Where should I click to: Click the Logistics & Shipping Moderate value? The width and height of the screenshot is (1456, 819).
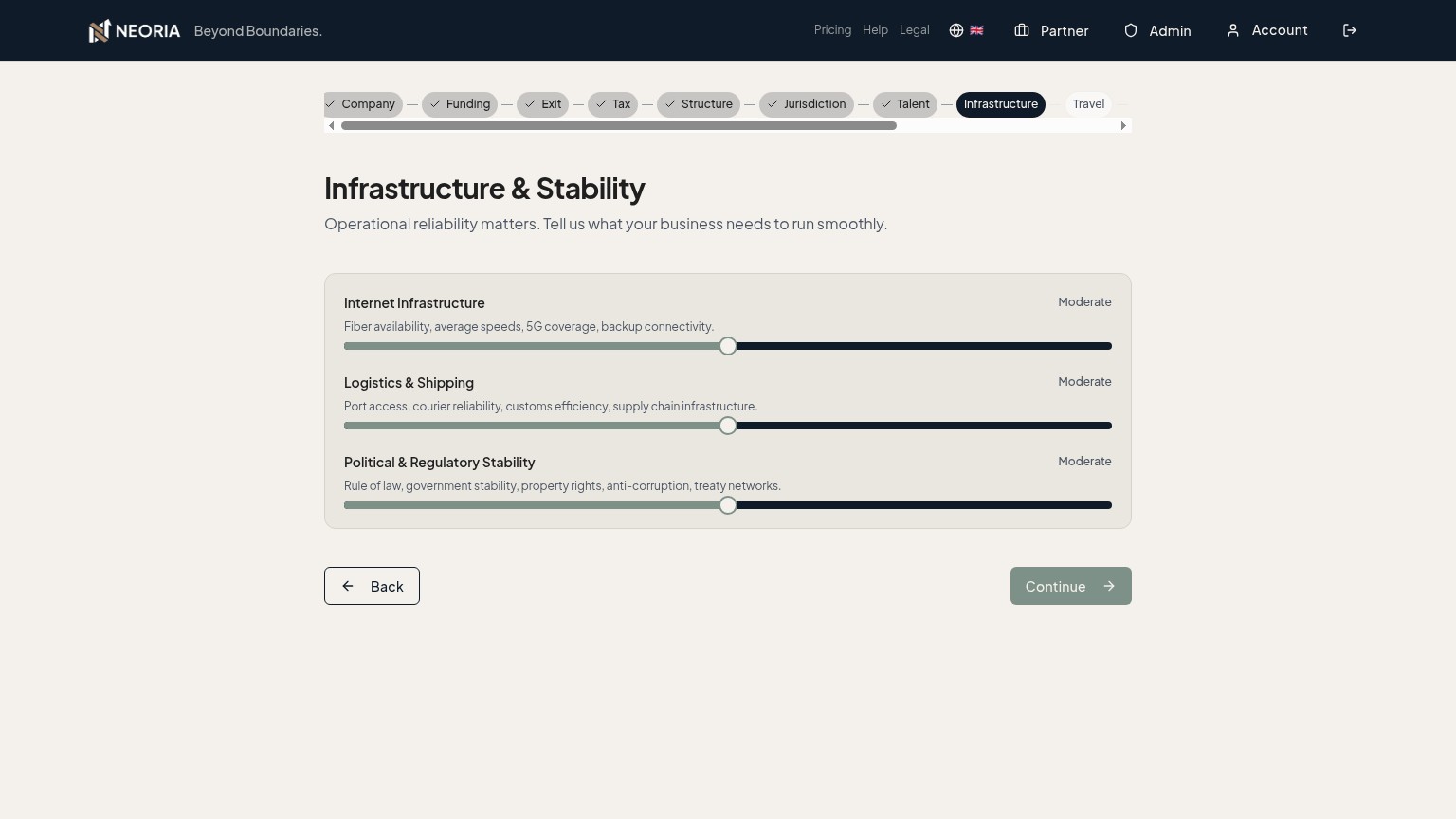tap(1084, 382)
